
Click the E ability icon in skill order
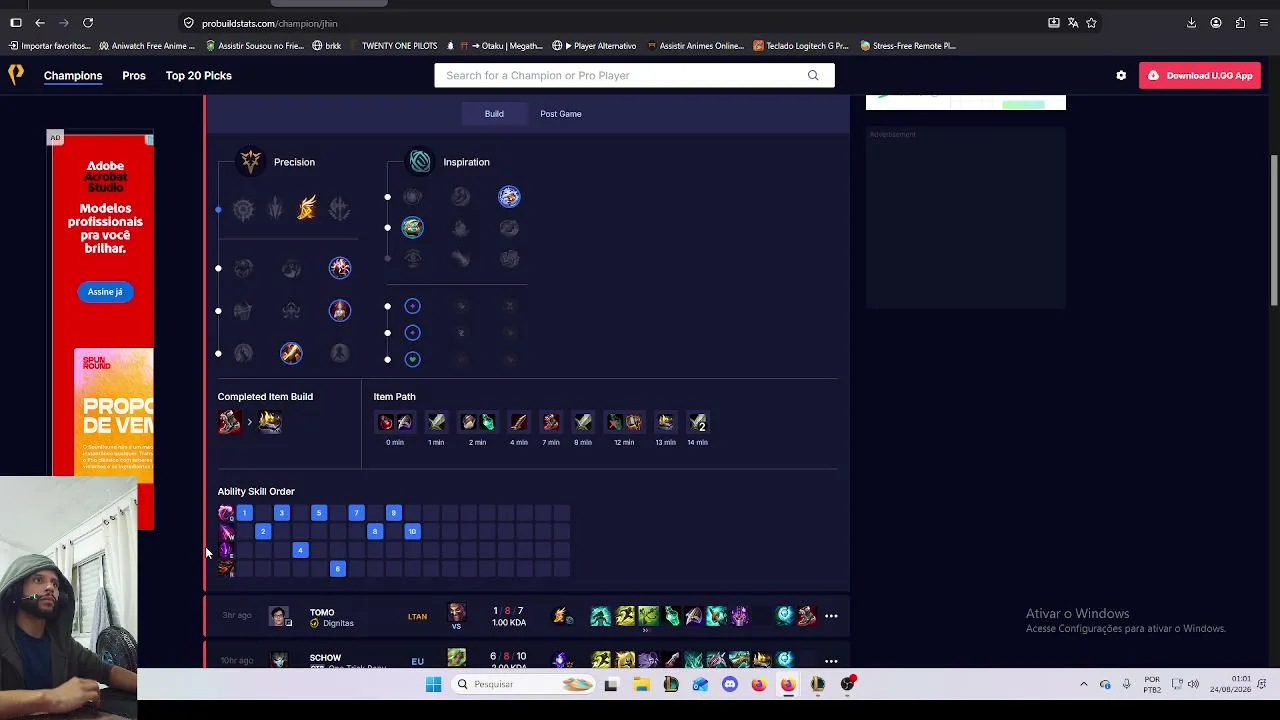226,550
